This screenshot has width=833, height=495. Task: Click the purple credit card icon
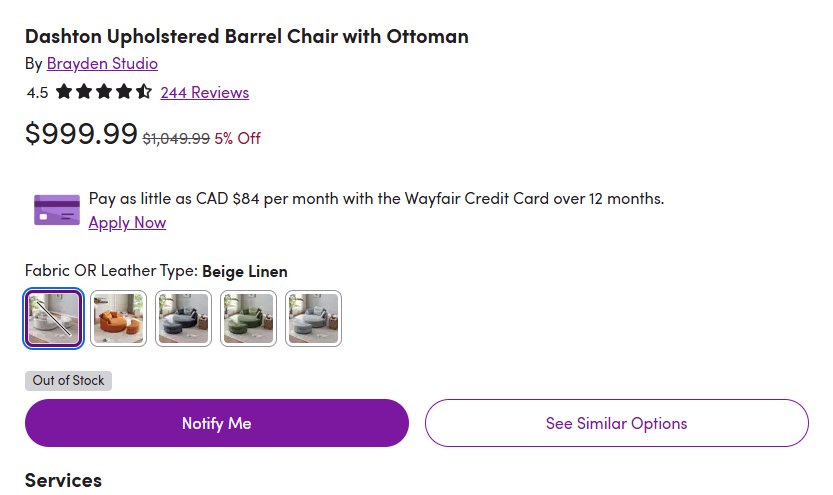57,210
